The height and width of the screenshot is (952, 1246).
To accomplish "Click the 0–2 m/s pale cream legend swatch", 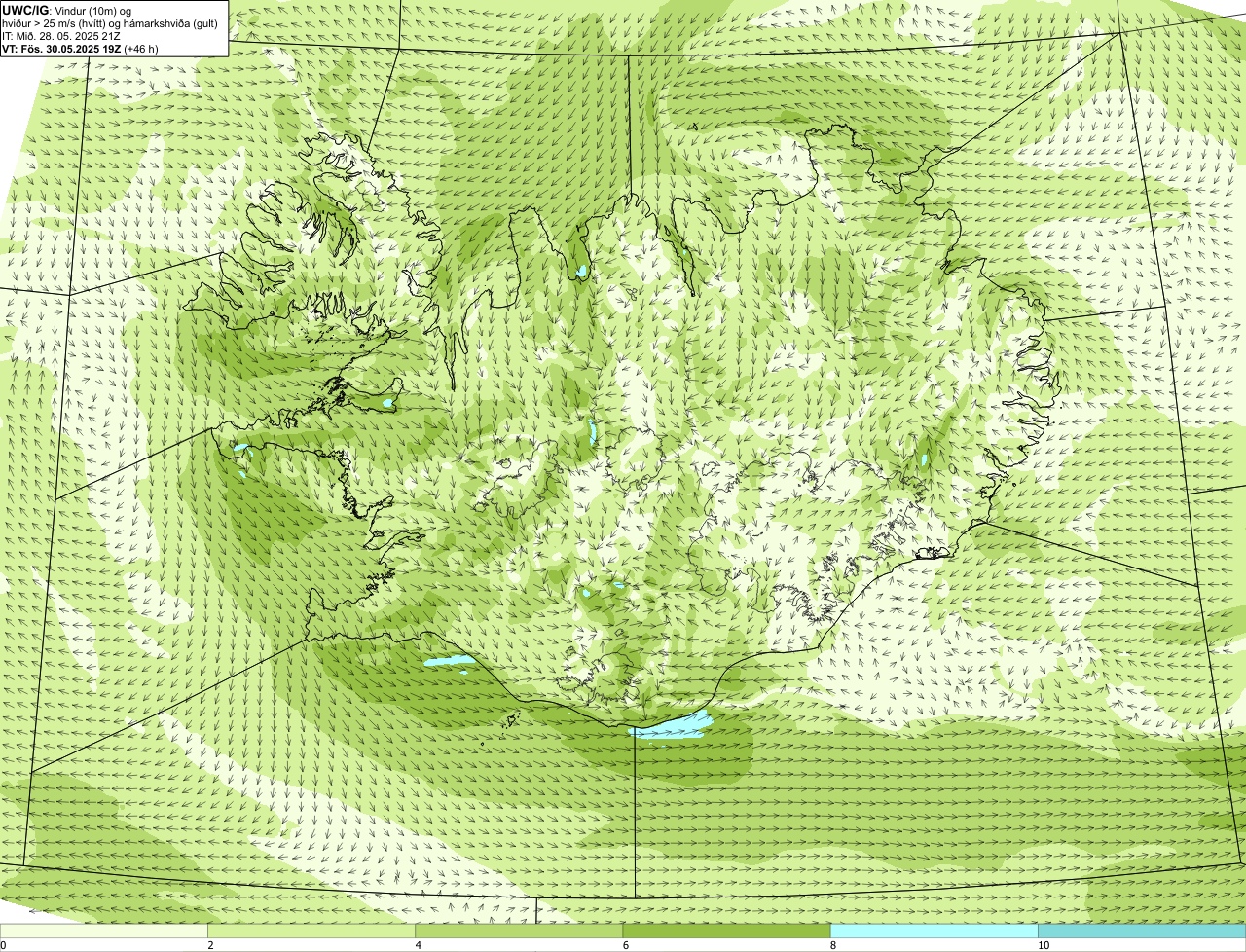I will tap(104, 931).
